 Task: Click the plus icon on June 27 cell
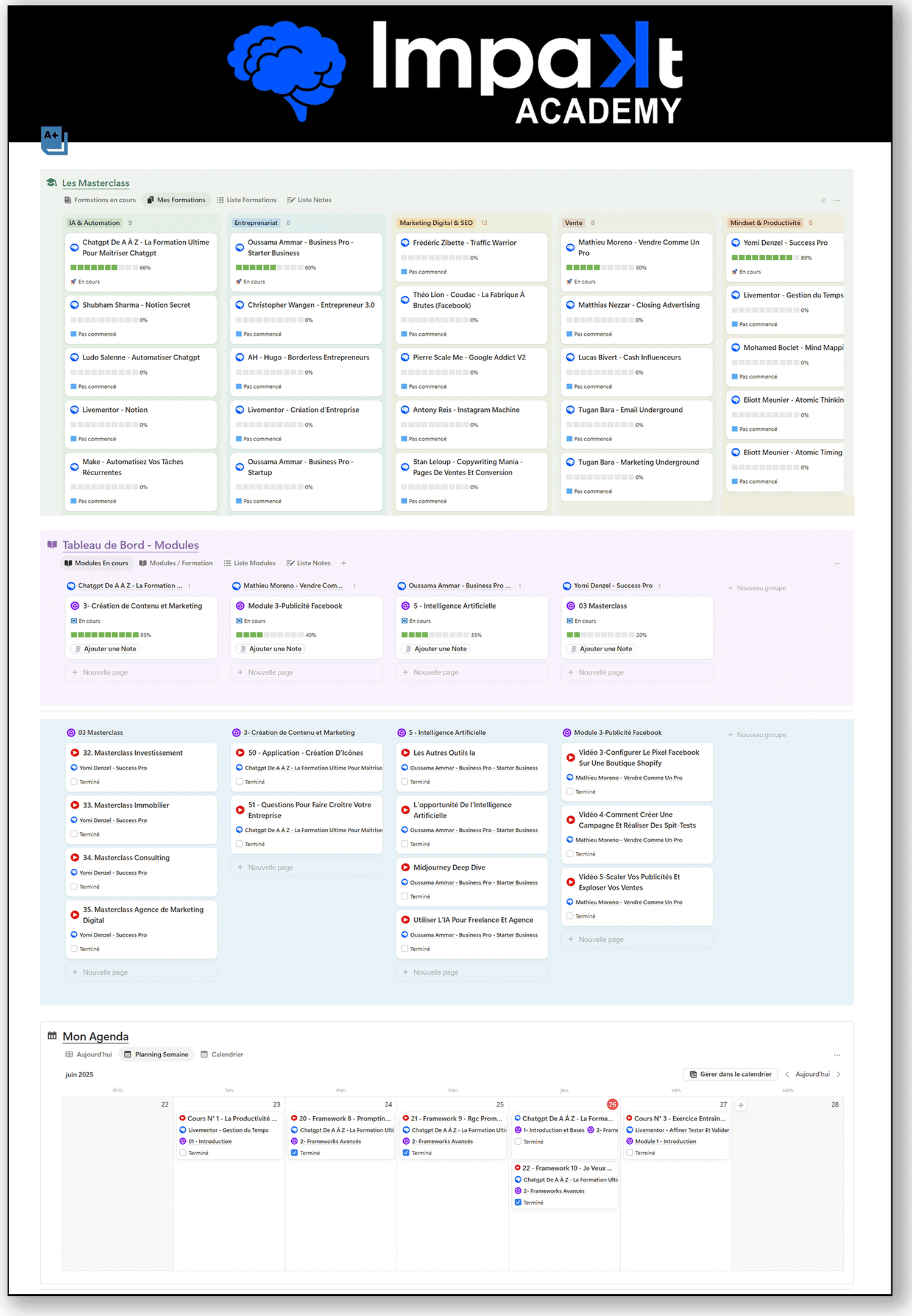[741, 1105]
